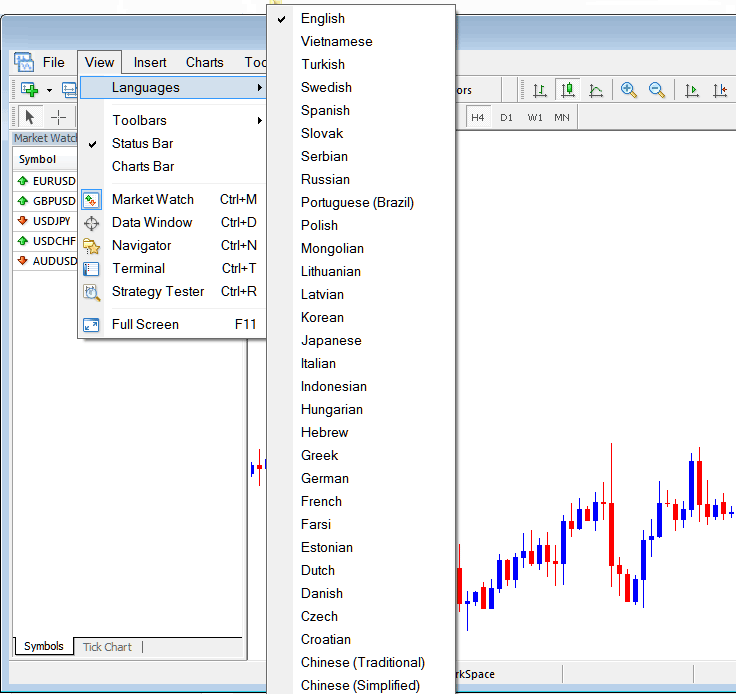Enable Charts Bar in View menu
The image size is (737, 694).
[x=143, y=166]
